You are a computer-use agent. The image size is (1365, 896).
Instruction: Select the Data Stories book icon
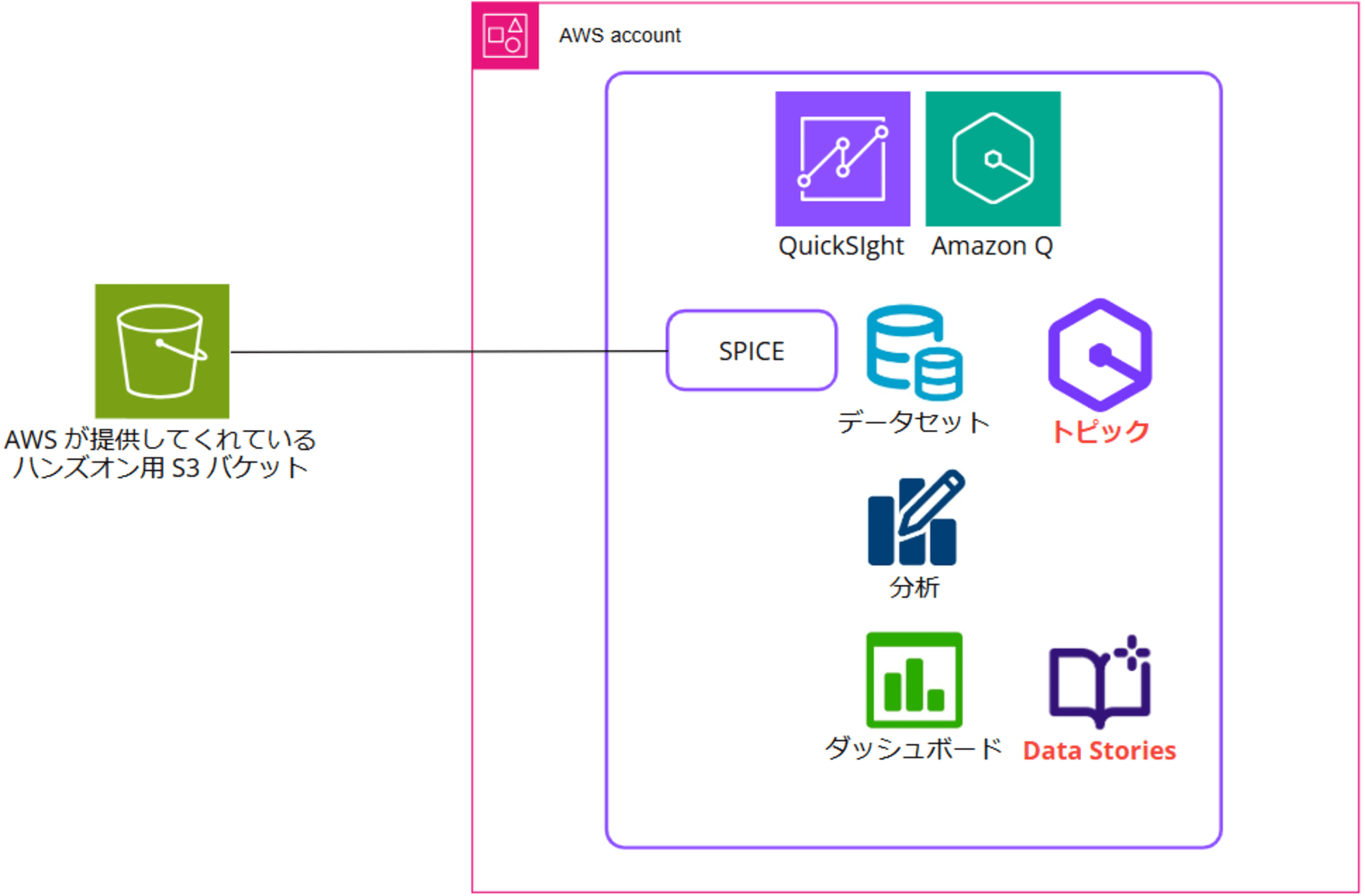(1100, 682)
